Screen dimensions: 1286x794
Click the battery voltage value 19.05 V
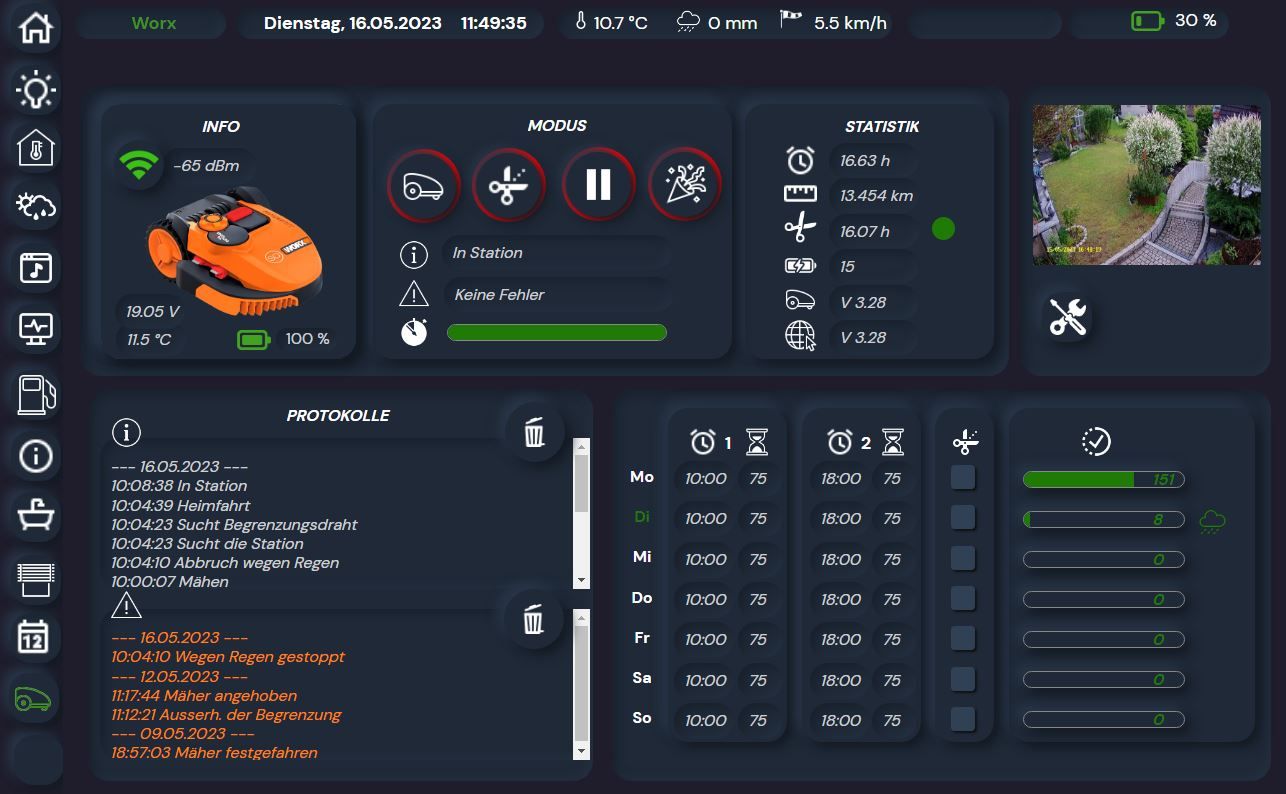(x=153, y=312)
